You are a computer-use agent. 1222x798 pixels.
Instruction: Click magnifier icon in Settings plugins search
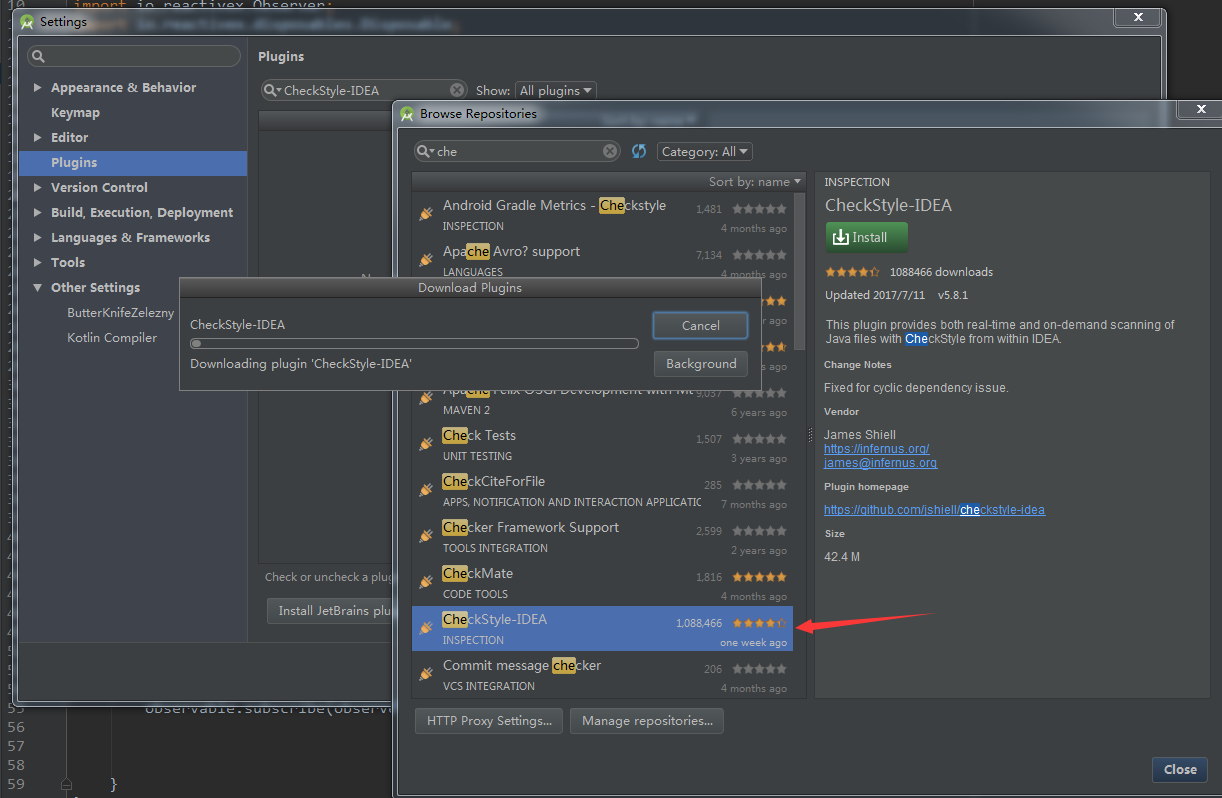pyautogui.click(x=272, y=90)
